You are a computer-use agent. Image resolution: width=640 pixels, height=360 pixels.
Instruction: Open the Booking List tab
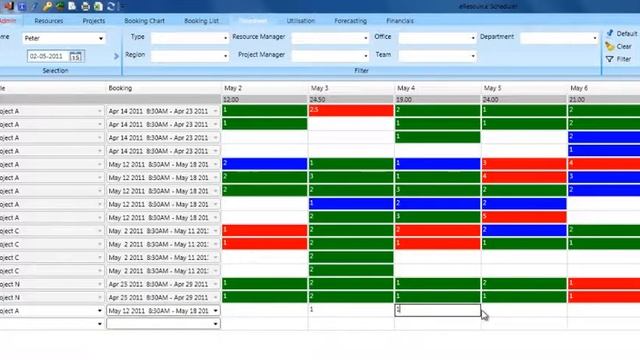click(x=201, y=21)
